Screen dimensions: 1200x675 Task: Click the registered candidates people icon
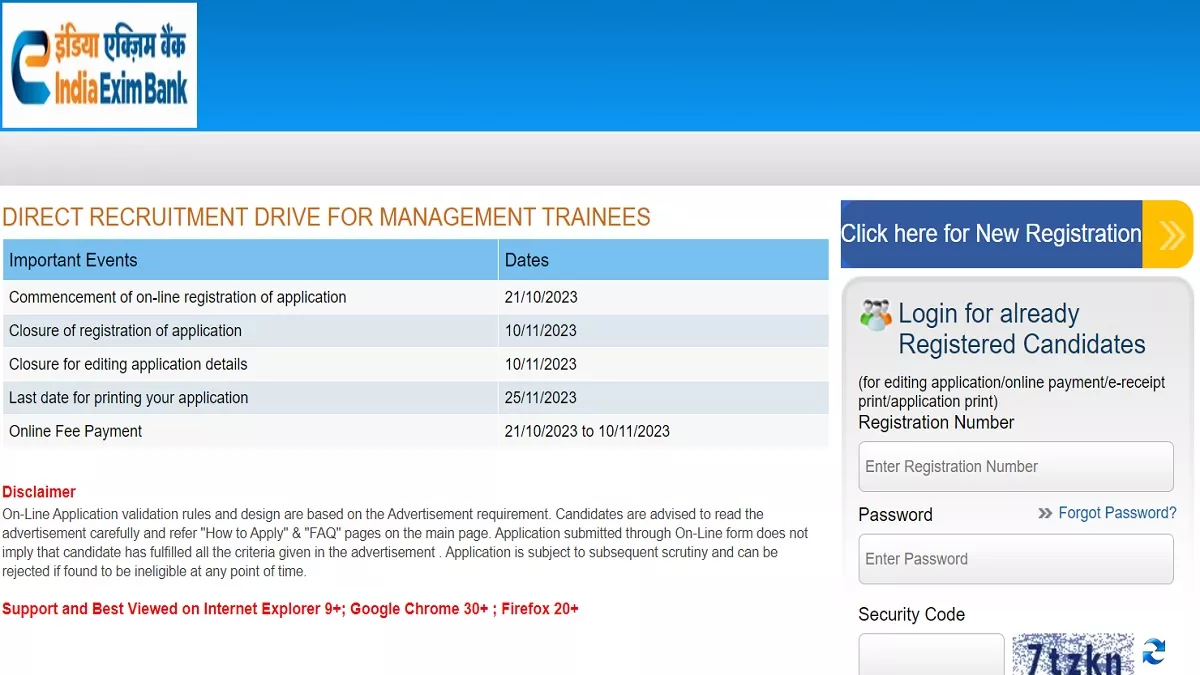pyautogui.click(x=875, y=315)
